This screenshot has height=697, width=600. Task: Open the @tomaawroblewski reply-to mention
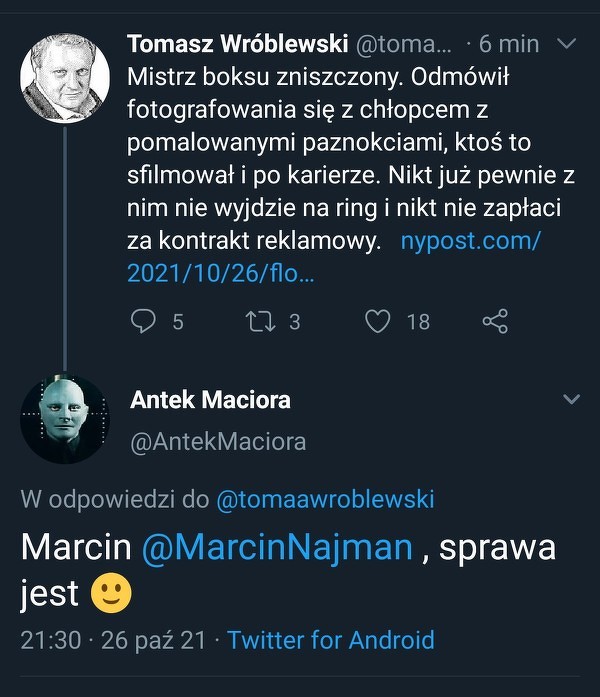point(325,500)
